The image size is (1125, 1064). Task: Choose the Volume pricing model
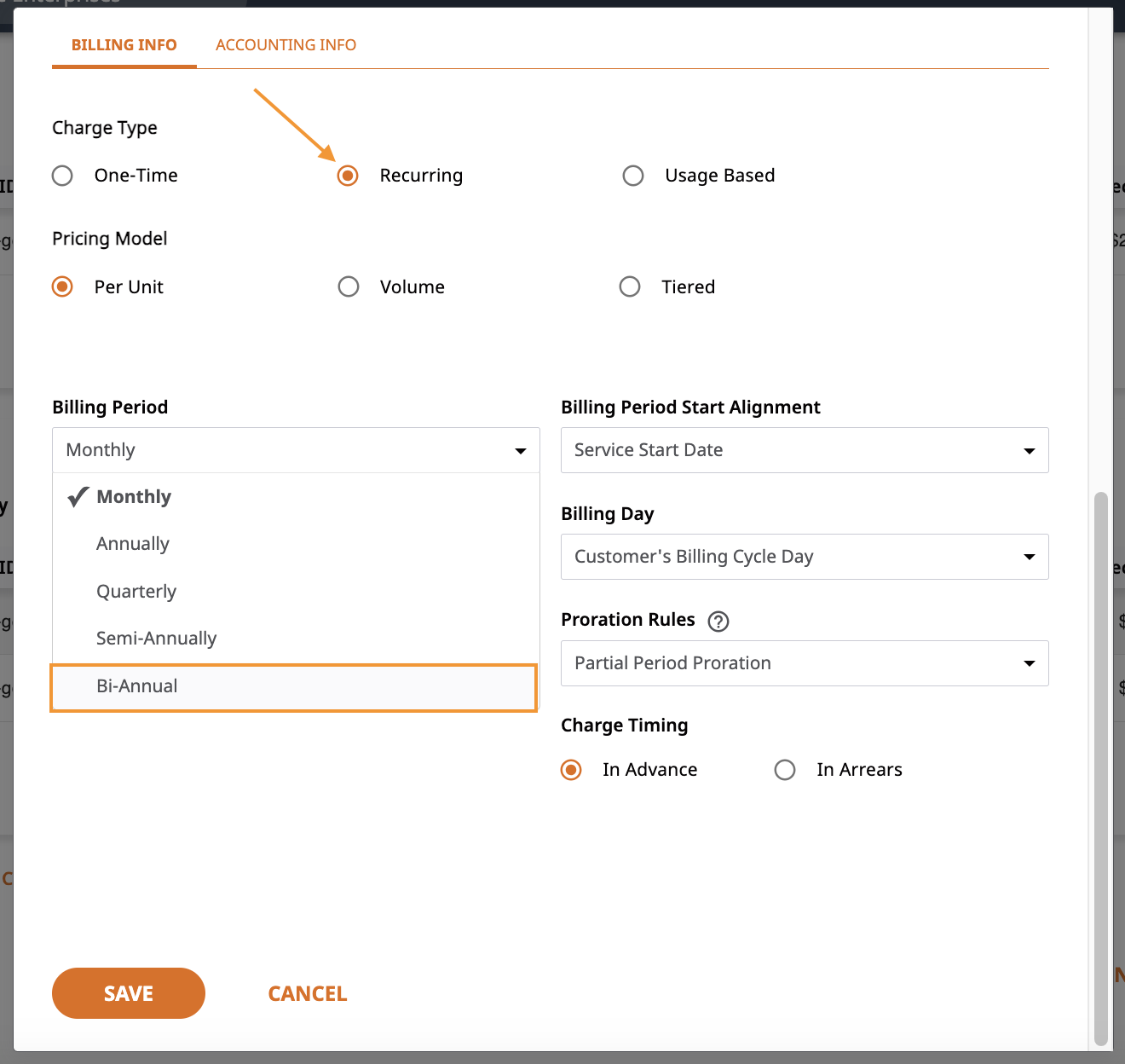(x=349, y=286)
